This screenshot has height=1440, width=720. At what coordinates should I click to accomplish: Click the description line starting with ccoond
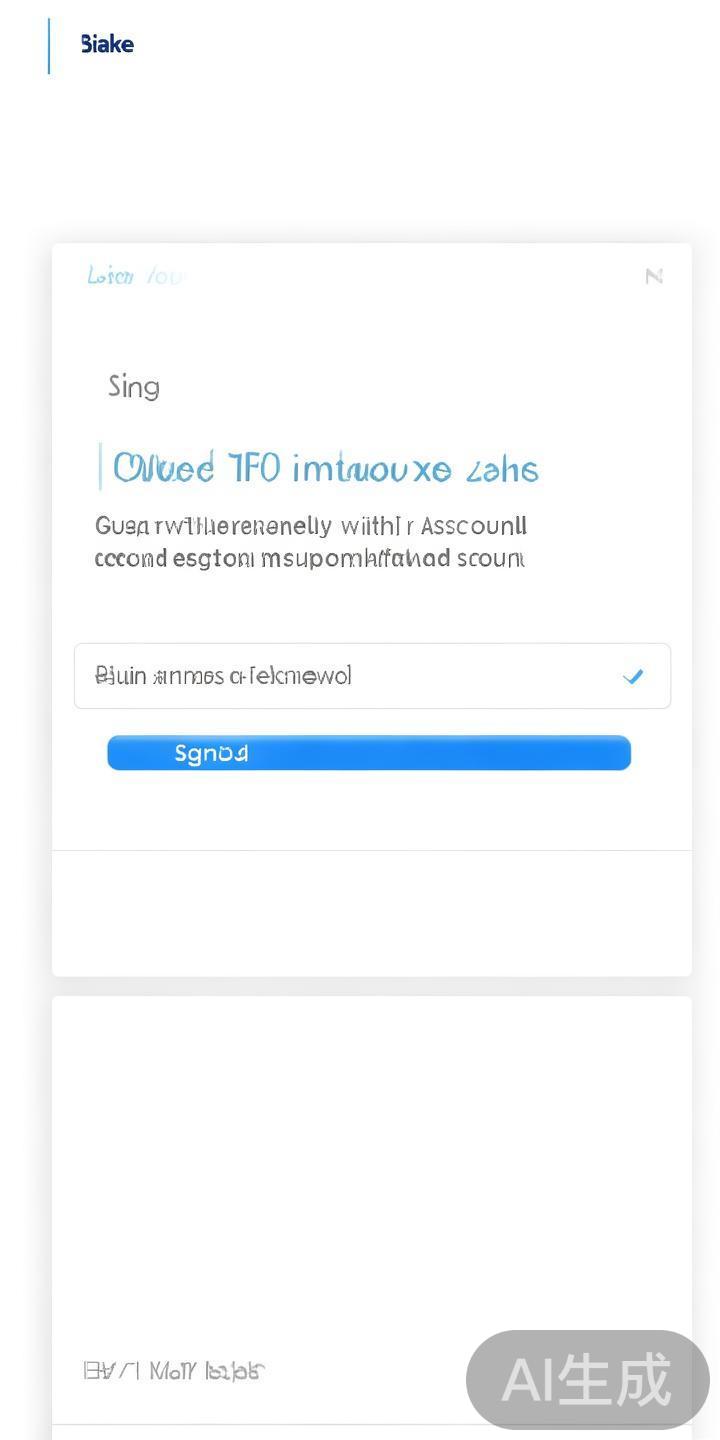click(309, 558)
